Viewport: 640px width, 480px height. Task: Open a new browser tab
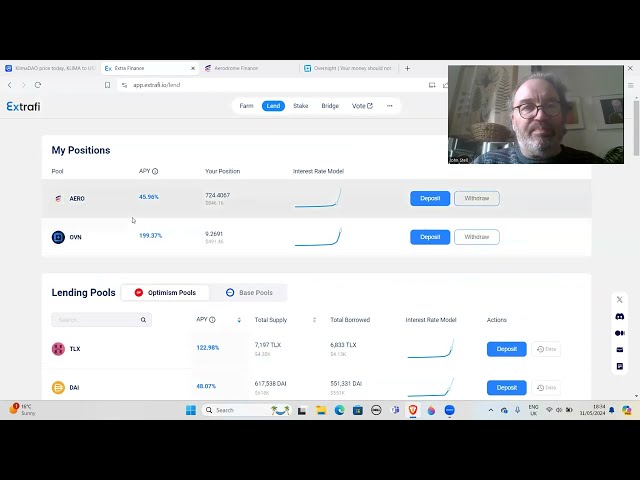pos(407,68)
